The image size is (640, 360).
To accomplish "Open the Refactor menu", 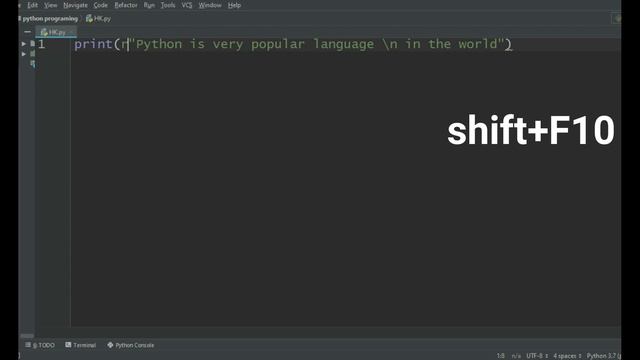I will 126,5.
